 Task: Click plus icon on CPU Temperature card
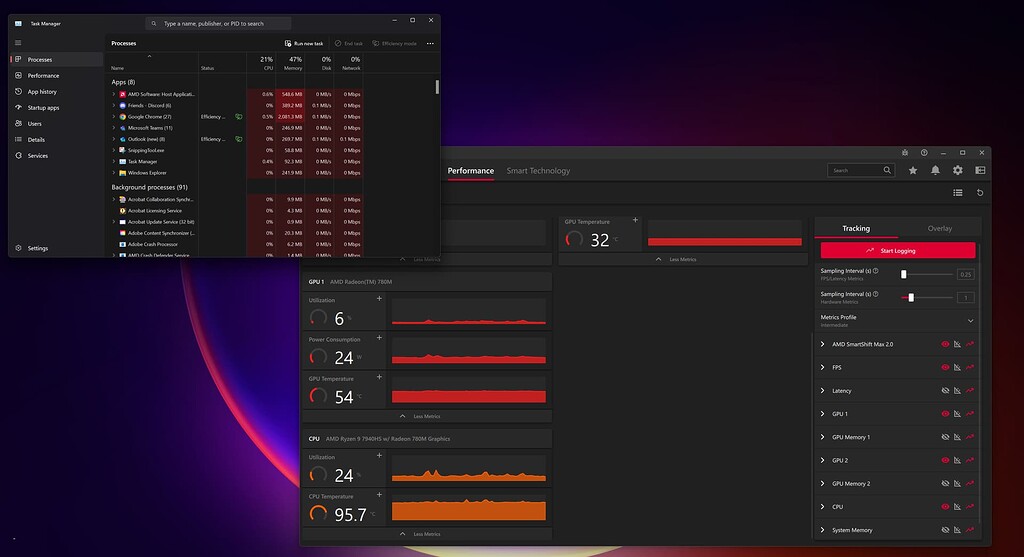coord(379,494)
